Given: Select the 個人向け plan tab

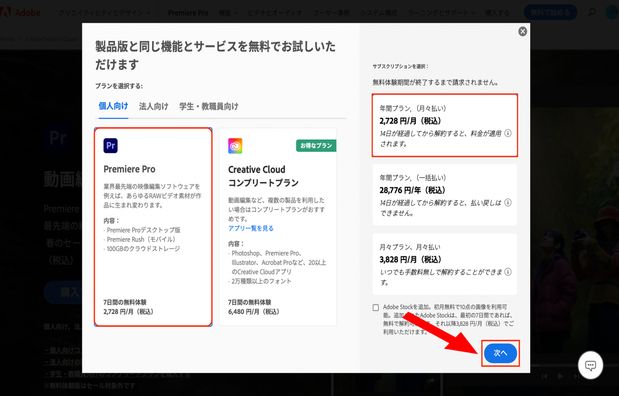Looking at the screenshot, I should 113,106.
